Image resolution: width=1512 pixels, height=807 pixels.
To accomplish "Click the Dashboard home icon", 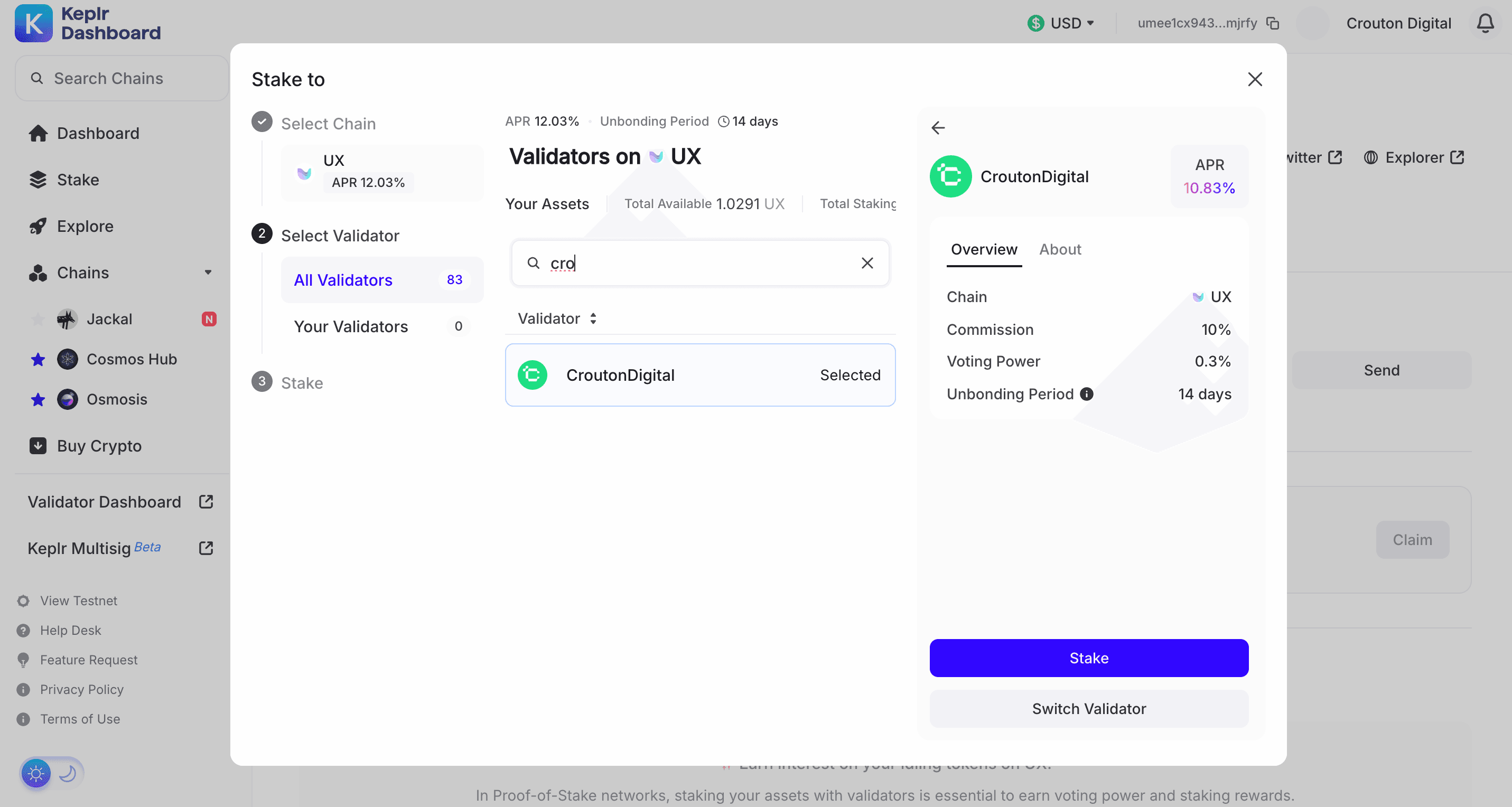I will click(x=38, y=133).
